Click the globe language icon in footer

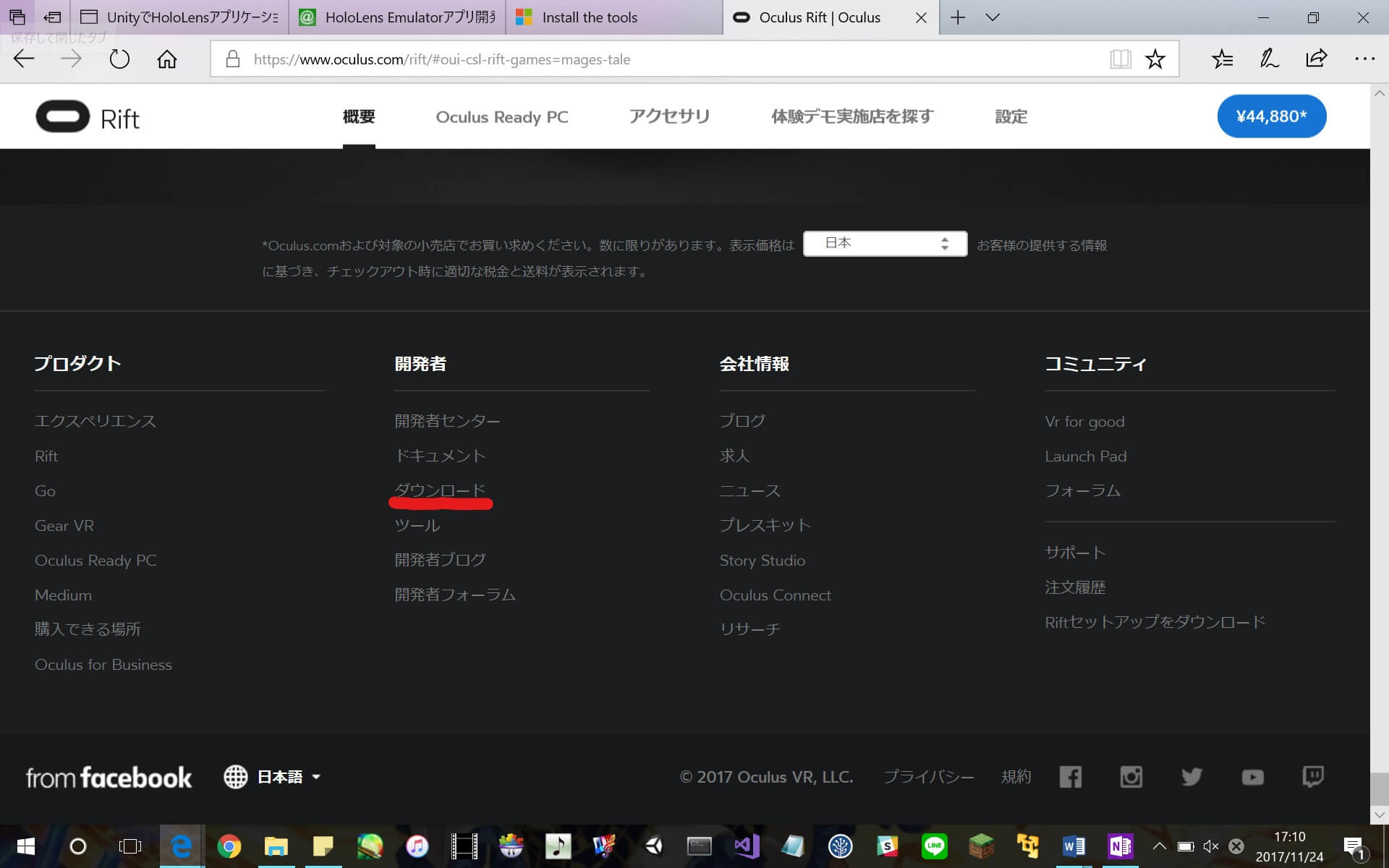pyautogui.click(x=235, y=777)
